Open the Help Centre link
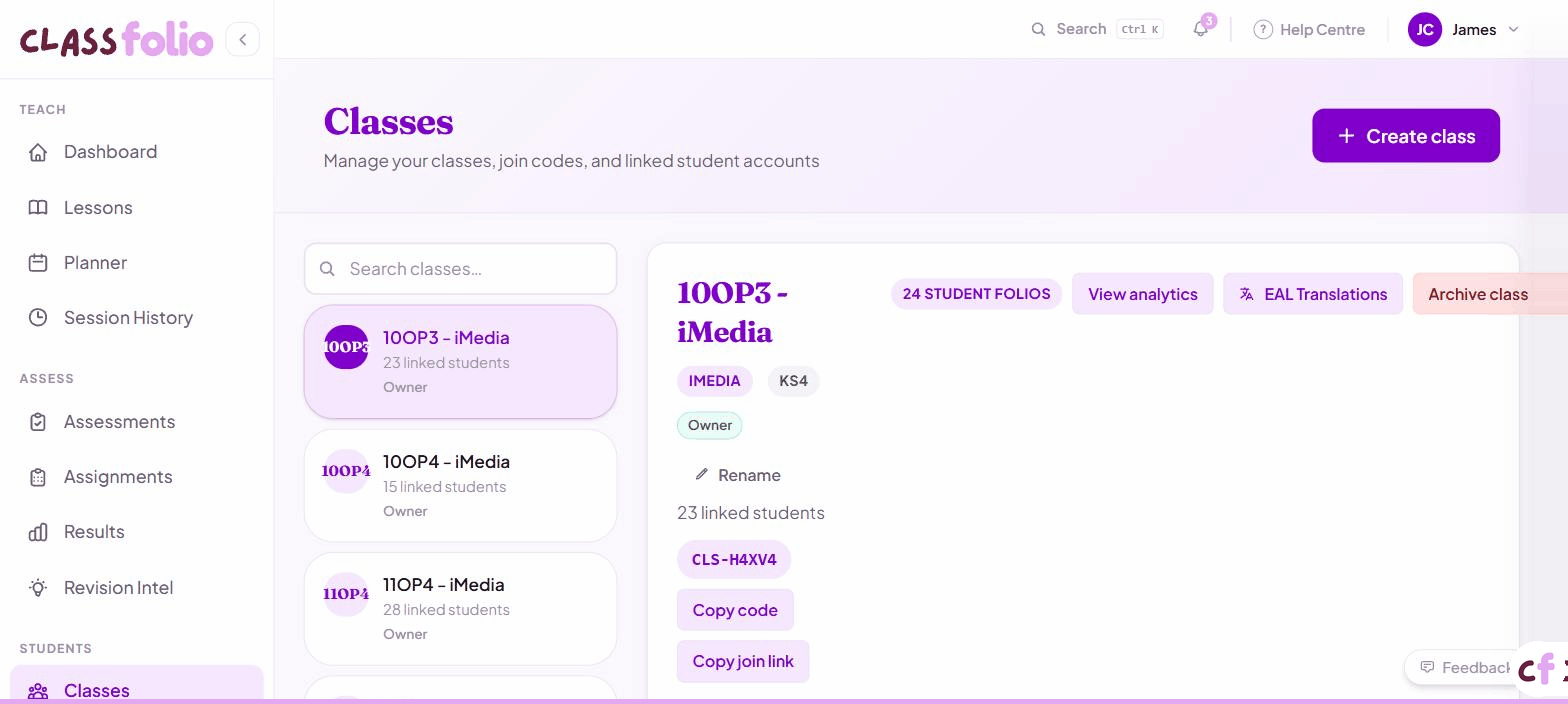Image resolution: width=1568 pixels, height=704 pixels. tap(1309, 30)
